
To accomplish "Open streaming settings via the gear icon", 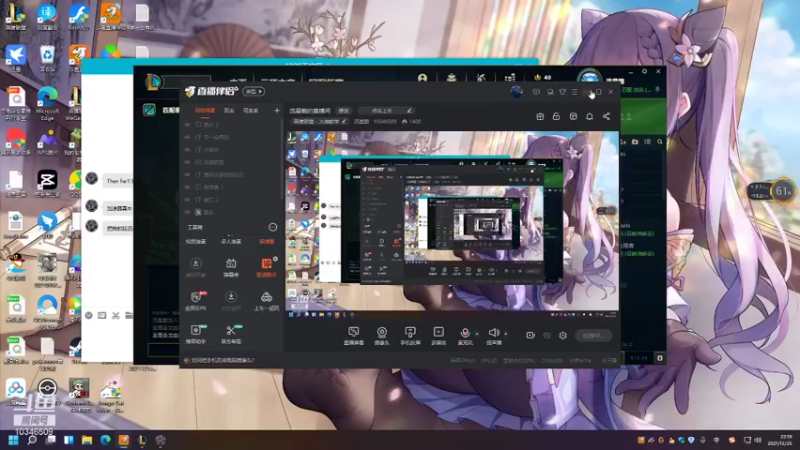I will pos(563,335).
